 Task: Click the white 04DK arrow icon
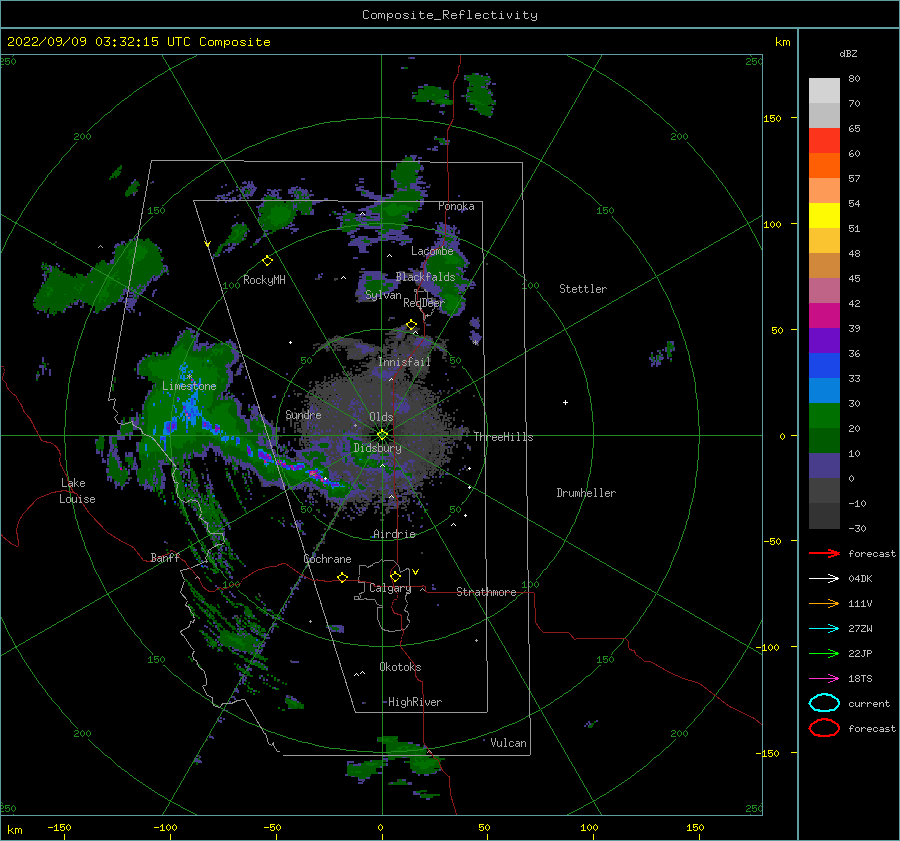pyautogui.click(x=824, y=578)
